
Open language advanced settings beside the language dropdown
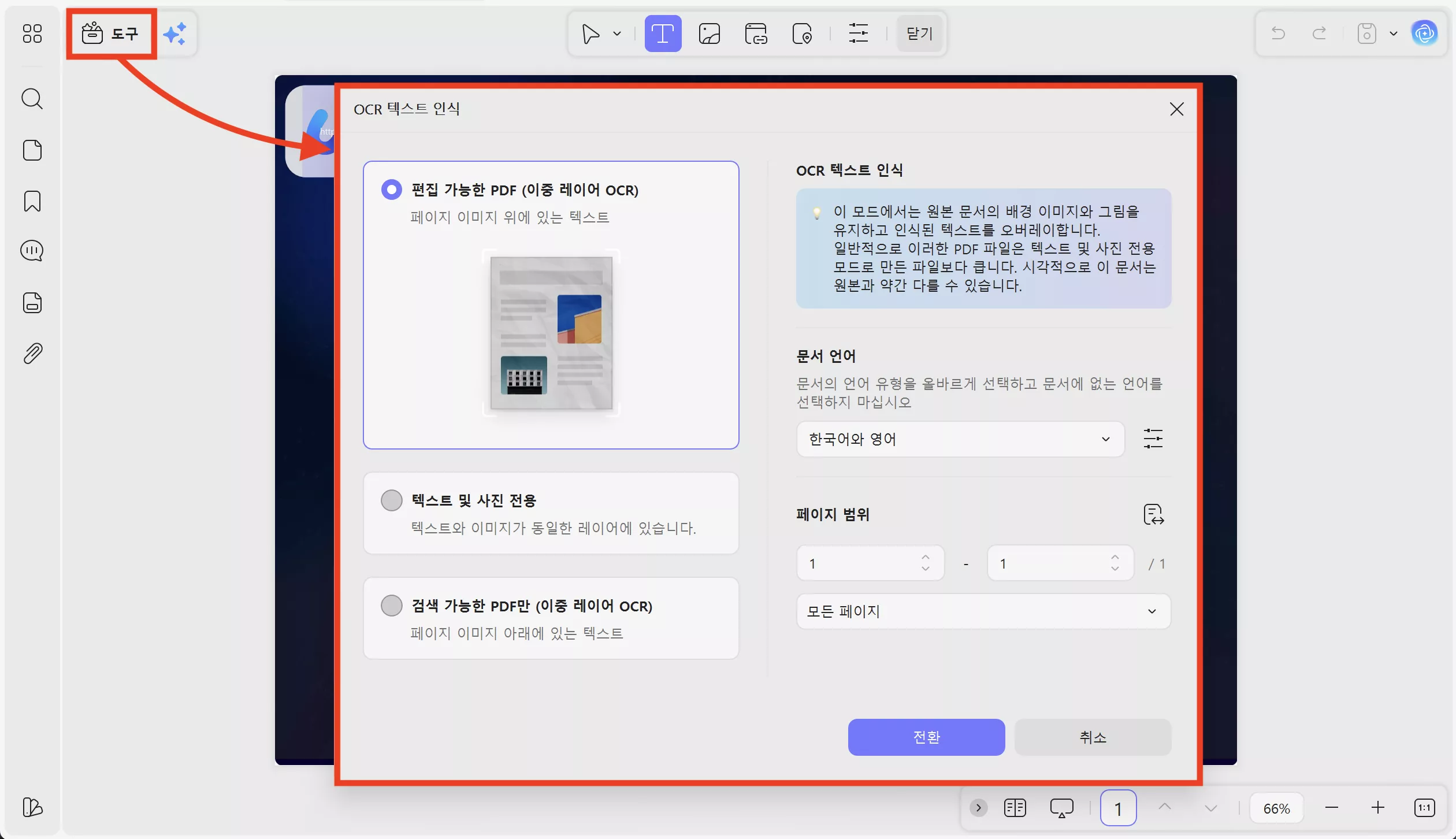(x=1153, y=439)
